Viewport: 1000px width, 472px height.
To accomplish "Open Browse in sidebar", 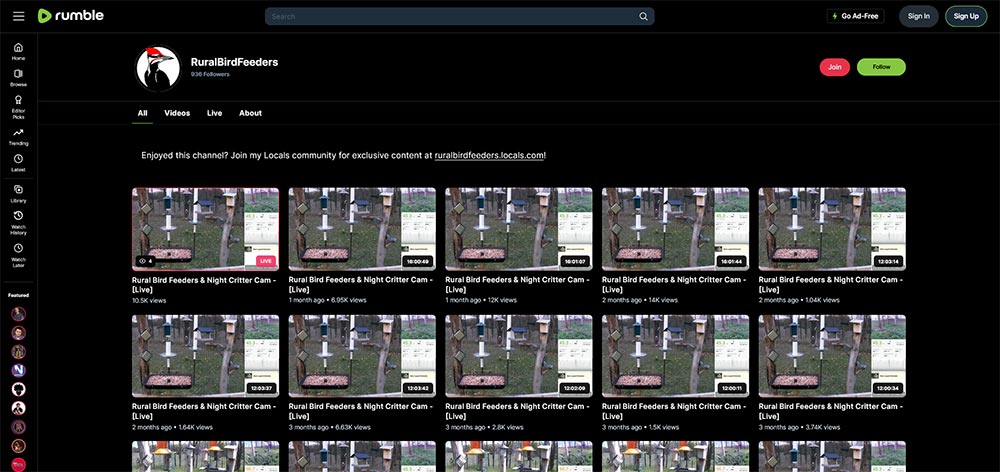I will pos(18,78).
